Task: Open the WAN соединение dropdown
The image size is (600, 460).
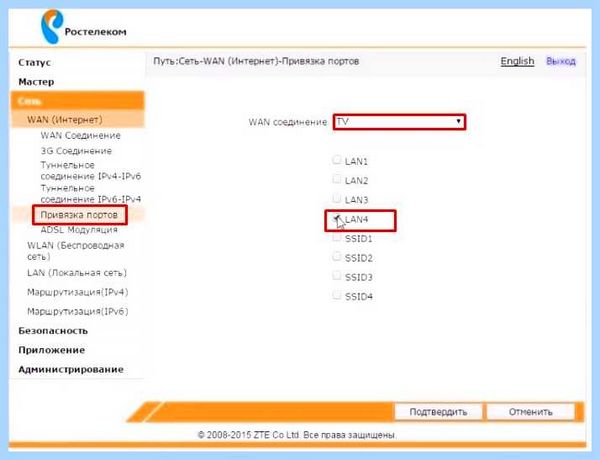Action: coord(399,122)
